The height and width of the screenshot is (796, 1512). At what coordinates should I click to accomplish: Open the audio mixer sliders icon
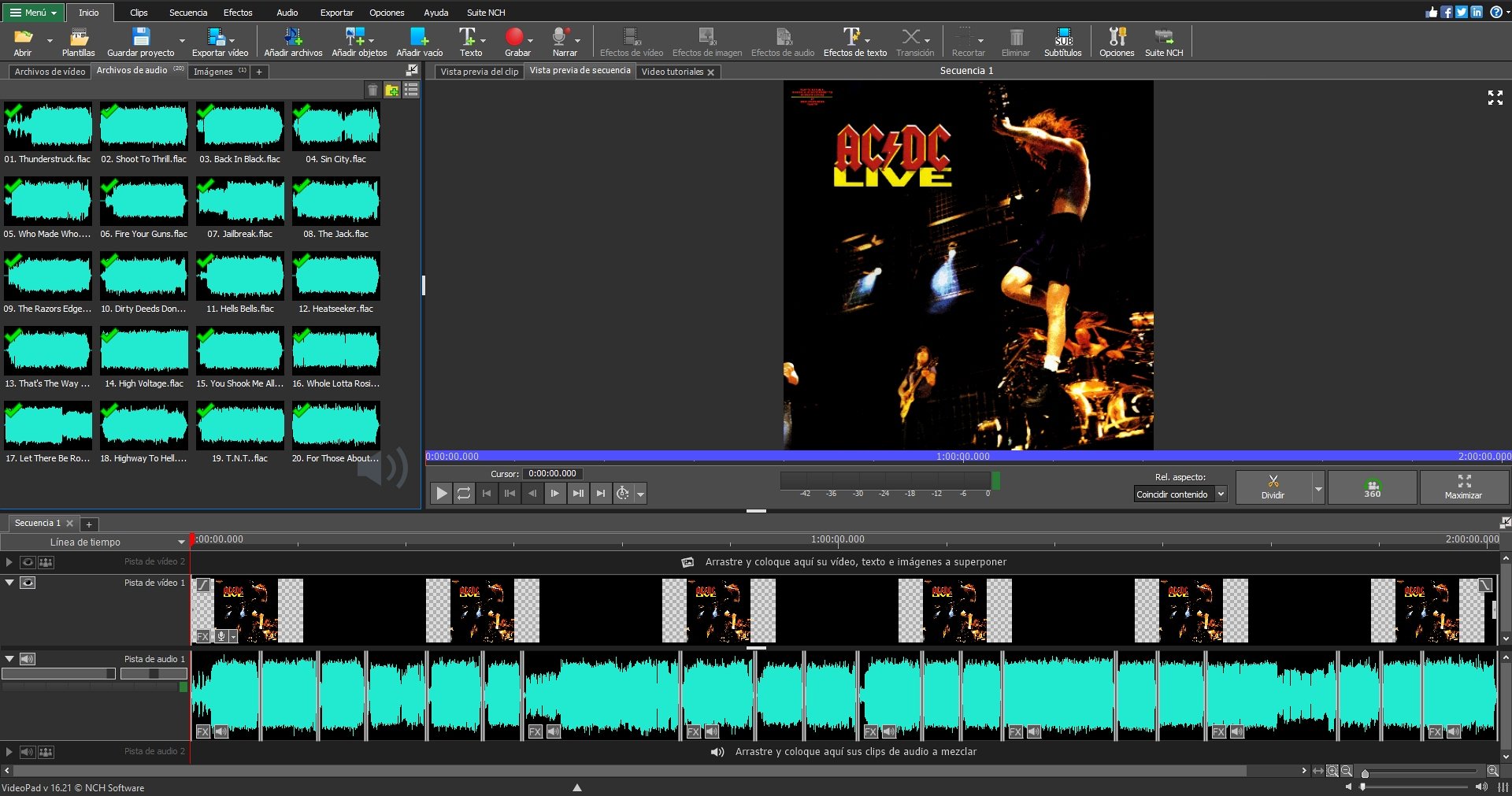1503,787
